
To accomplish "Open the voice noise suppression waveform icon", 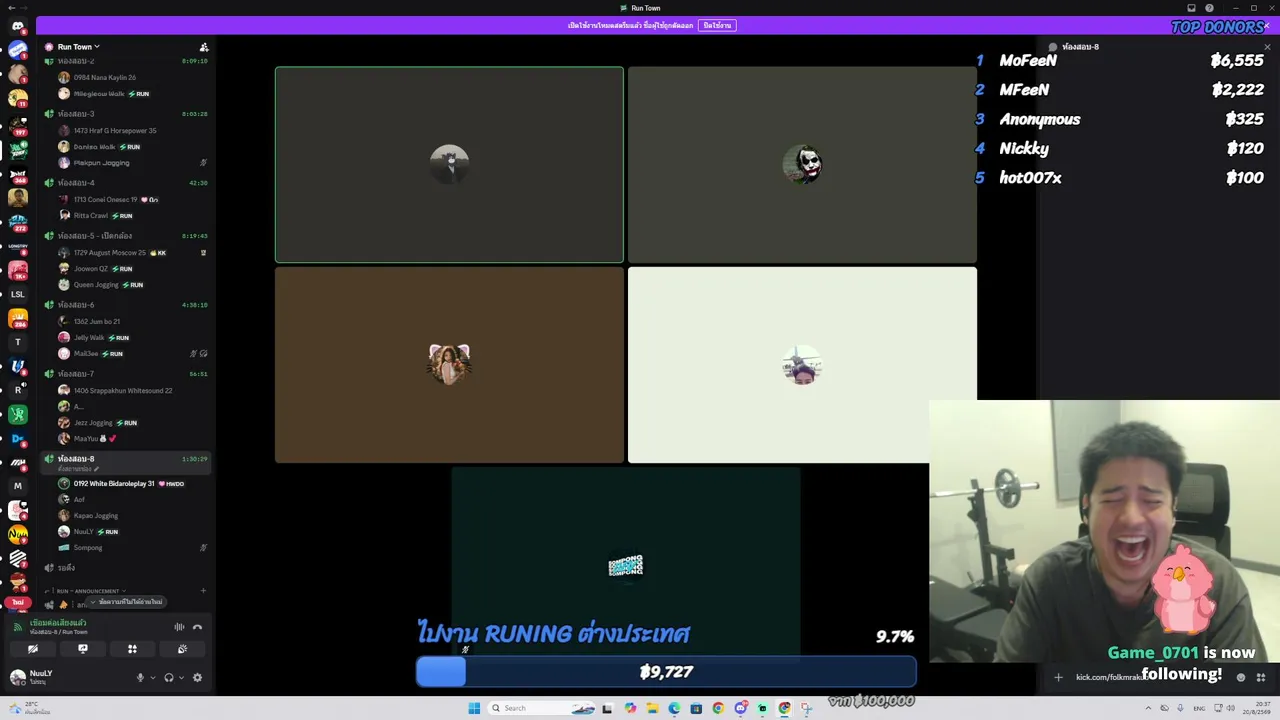I will (x=179, y=627).
